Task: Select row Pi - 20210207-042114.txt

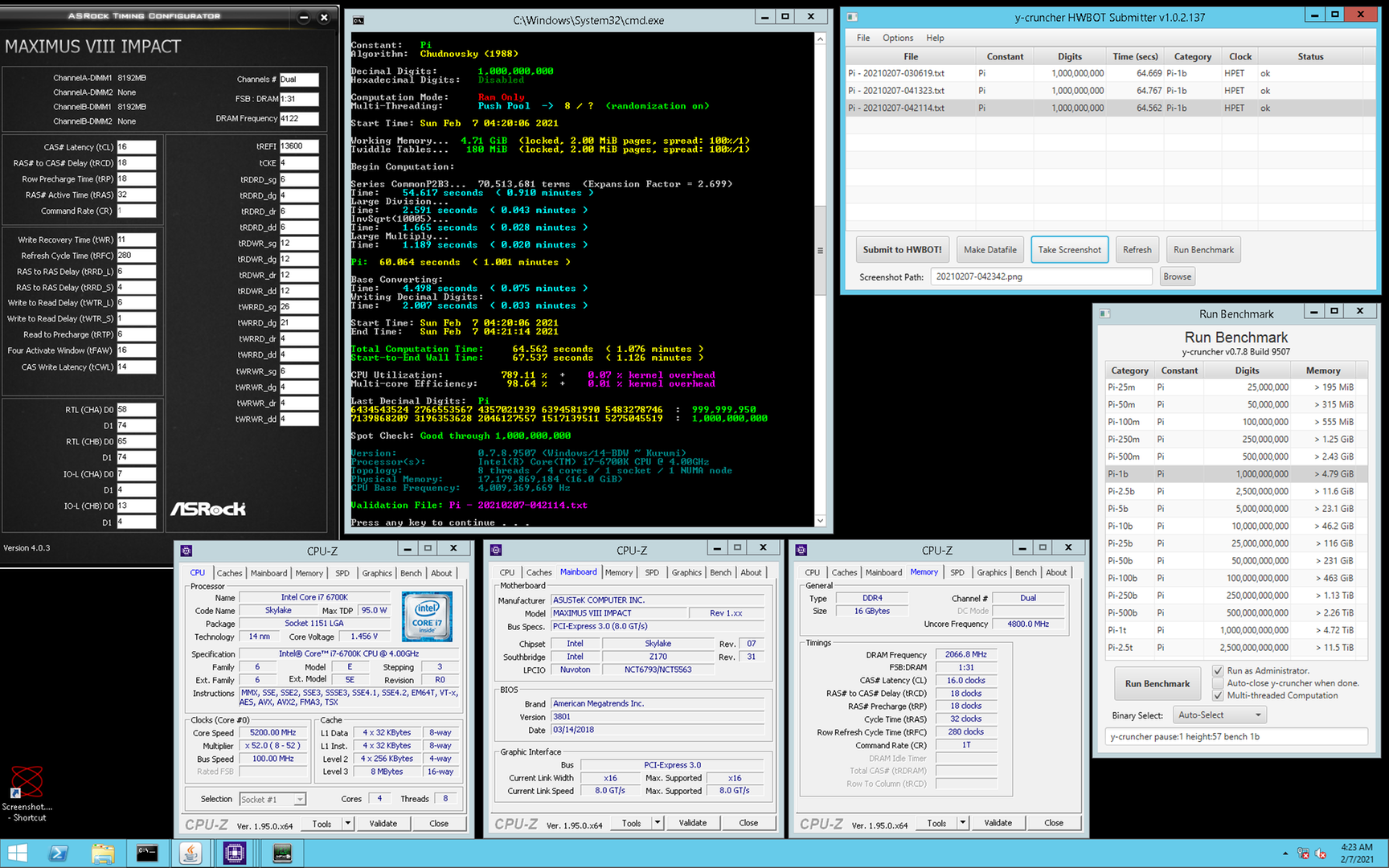Action: pyautogui.click(x=1110, y=108)
